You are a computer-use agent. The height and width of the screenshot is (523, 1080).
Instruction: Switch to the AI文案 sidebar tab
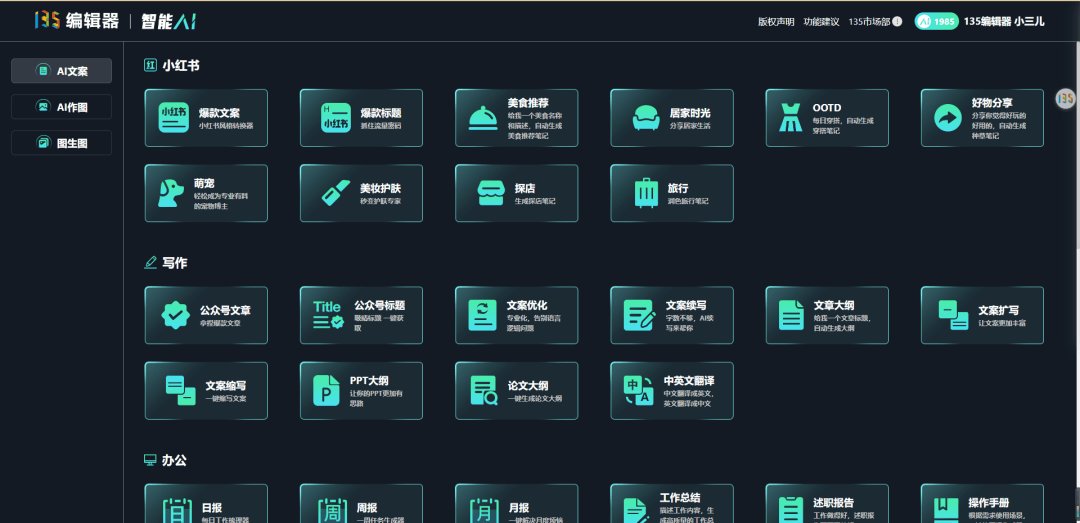pos(61,71)
